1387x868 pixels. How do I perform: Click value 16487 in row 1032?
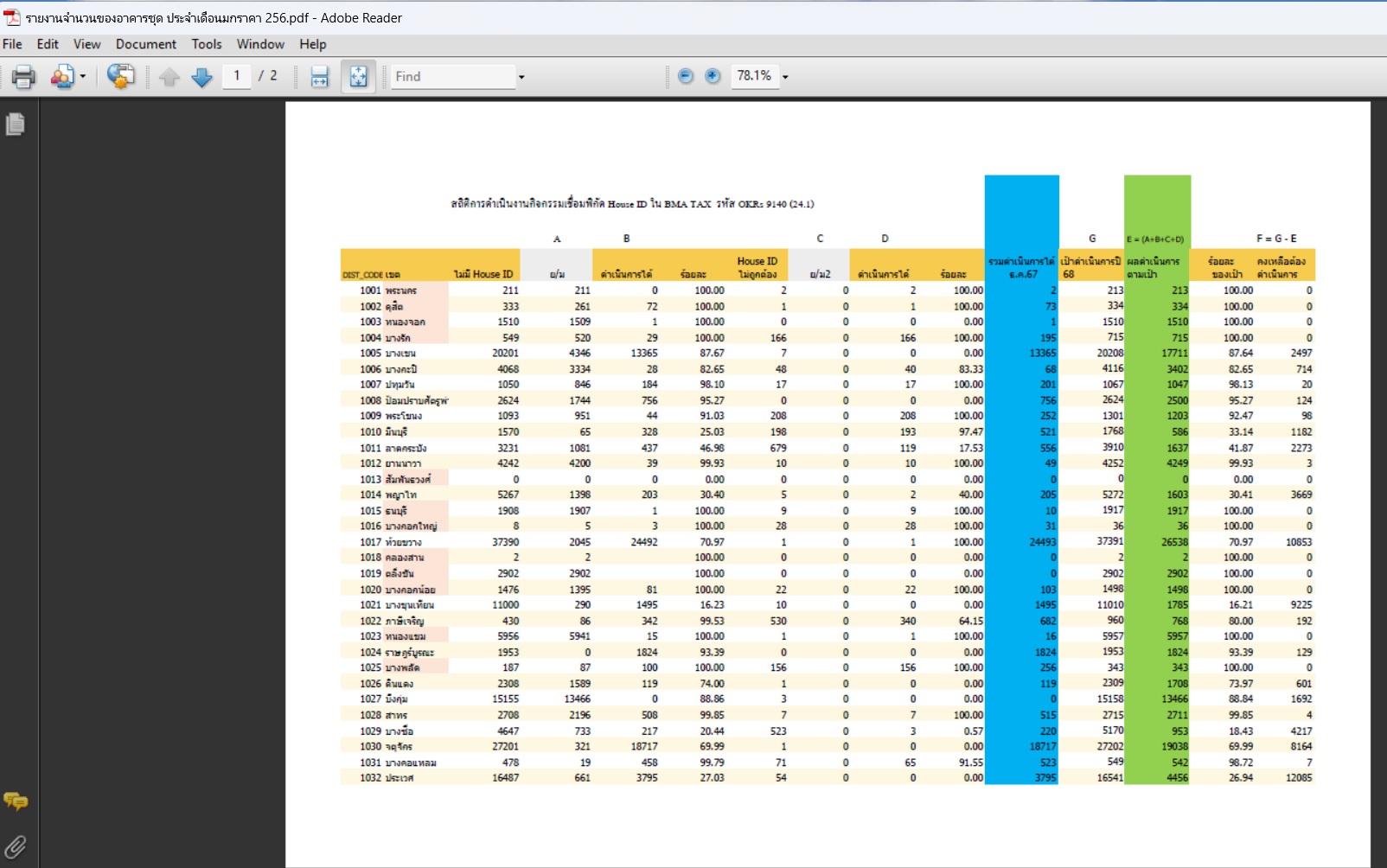coord(506,778)
